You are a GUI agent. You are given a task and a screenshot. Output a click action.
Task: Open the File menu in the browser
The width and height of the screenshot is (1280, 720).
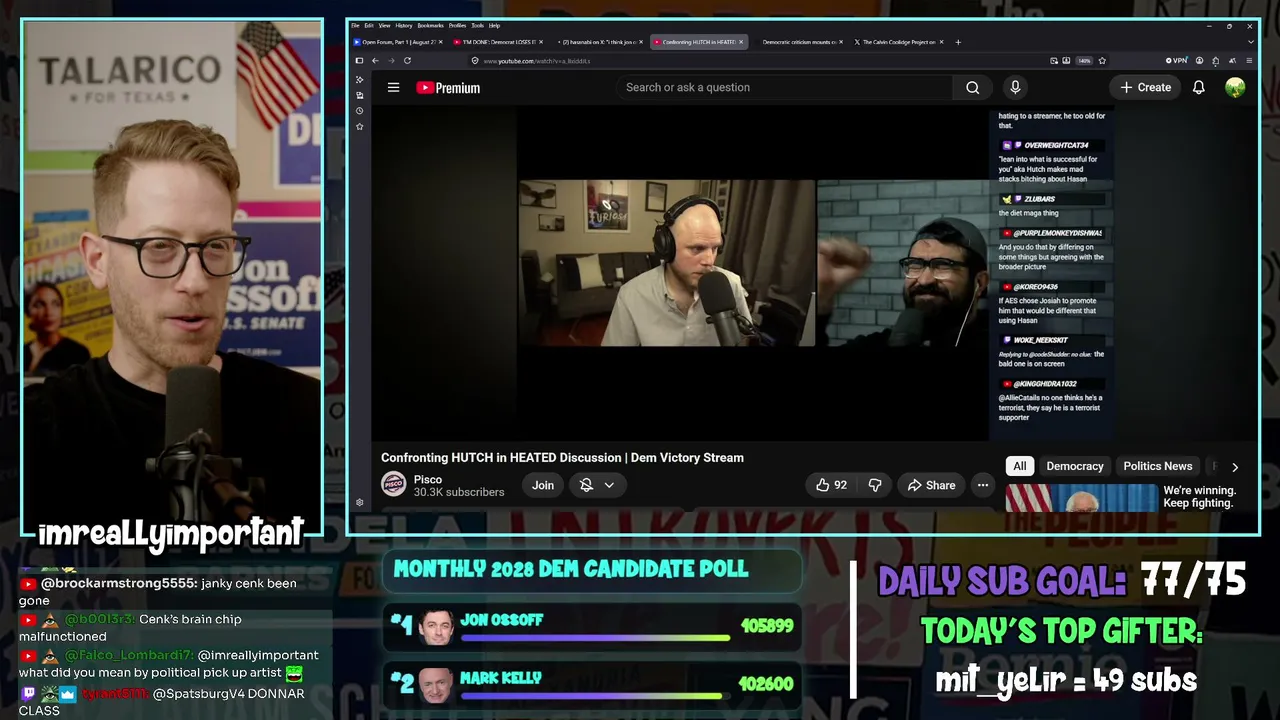pos(355,26)
